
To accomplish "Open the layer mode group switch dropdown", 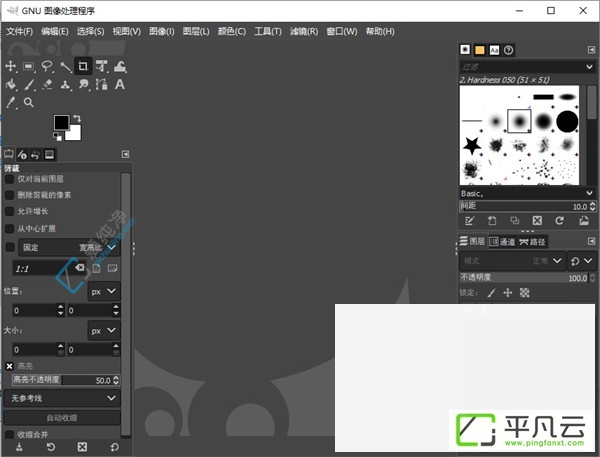I will [581, 261].
